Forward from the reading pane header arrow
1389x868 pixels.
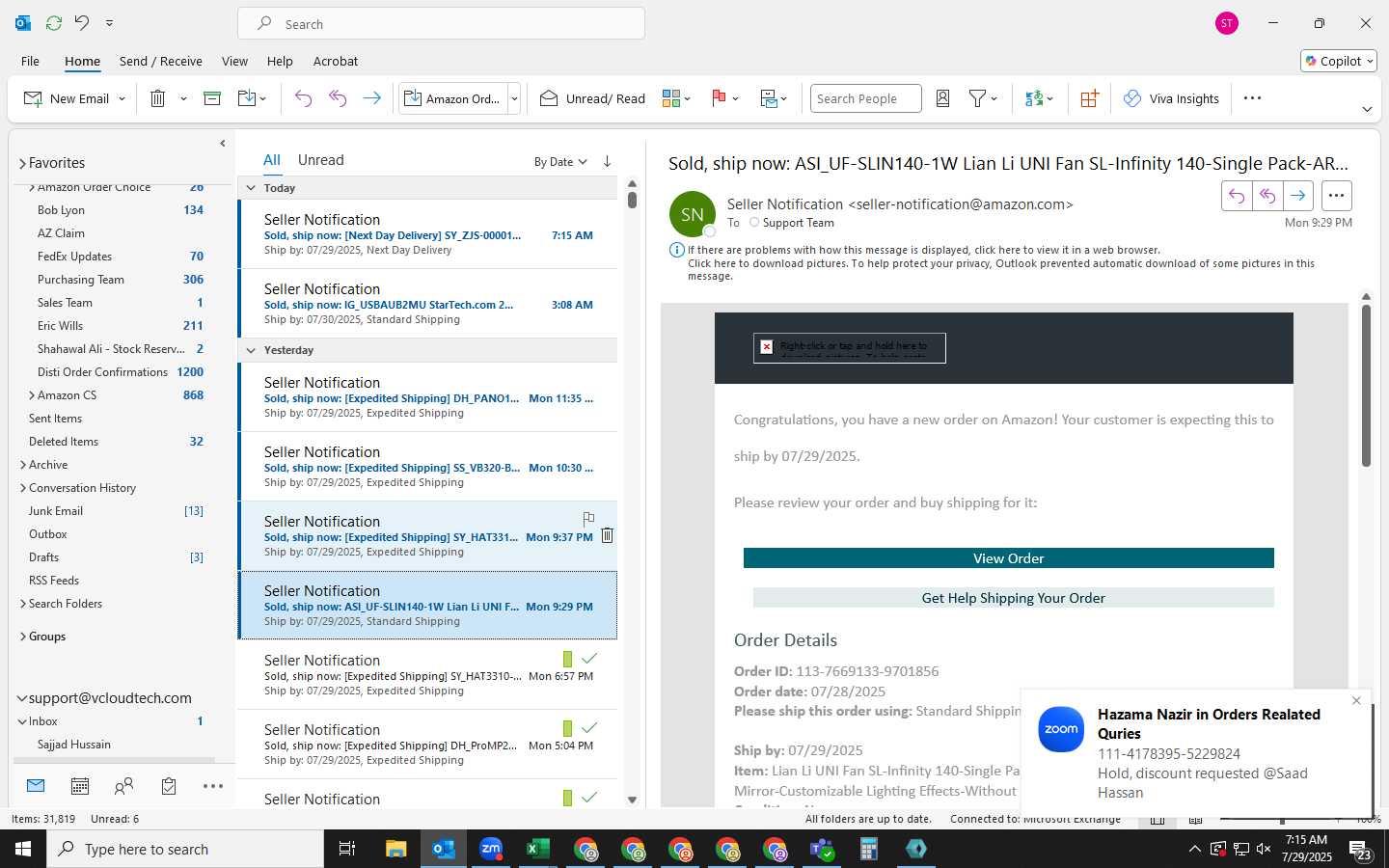click(x=1298, y=196)
